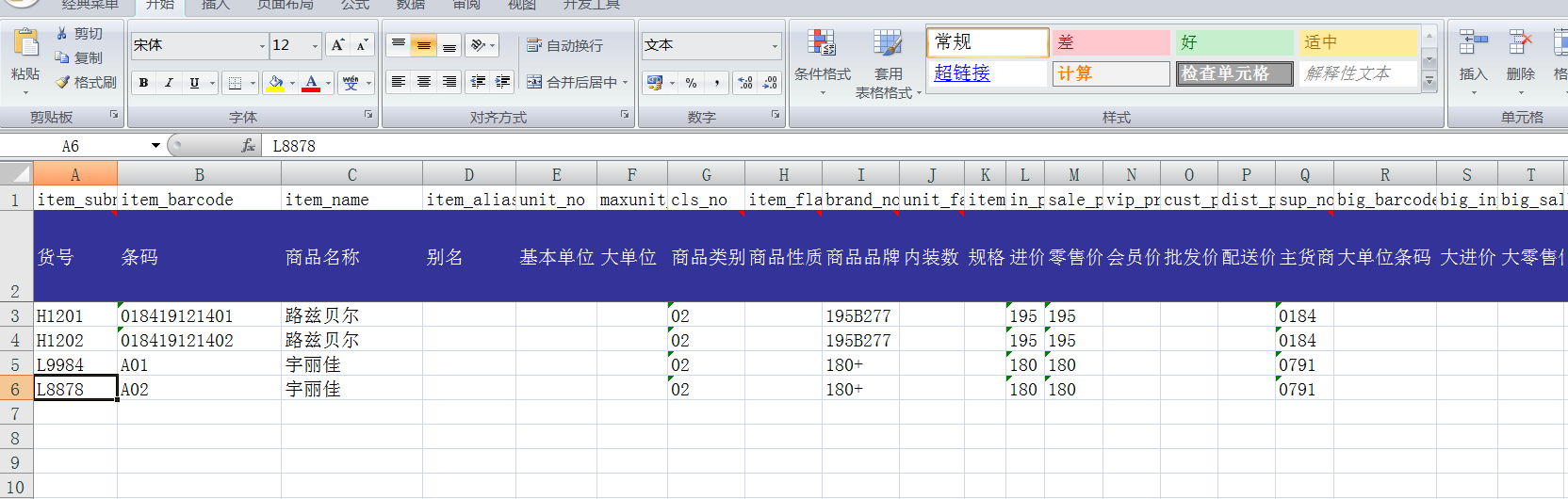Viewport: 1568px width, 499px height.
Task: Toggle middle vertical alignment
Action: pyautogui.click(x=424, y=44)
